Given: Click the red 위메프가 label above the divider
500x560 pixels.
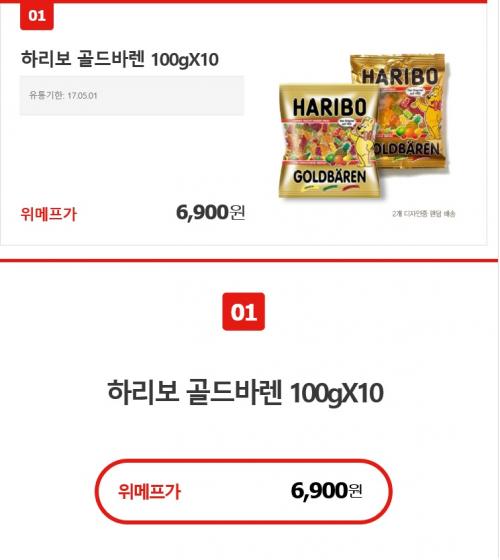Looking at the screenshot, I should point(49,214).
